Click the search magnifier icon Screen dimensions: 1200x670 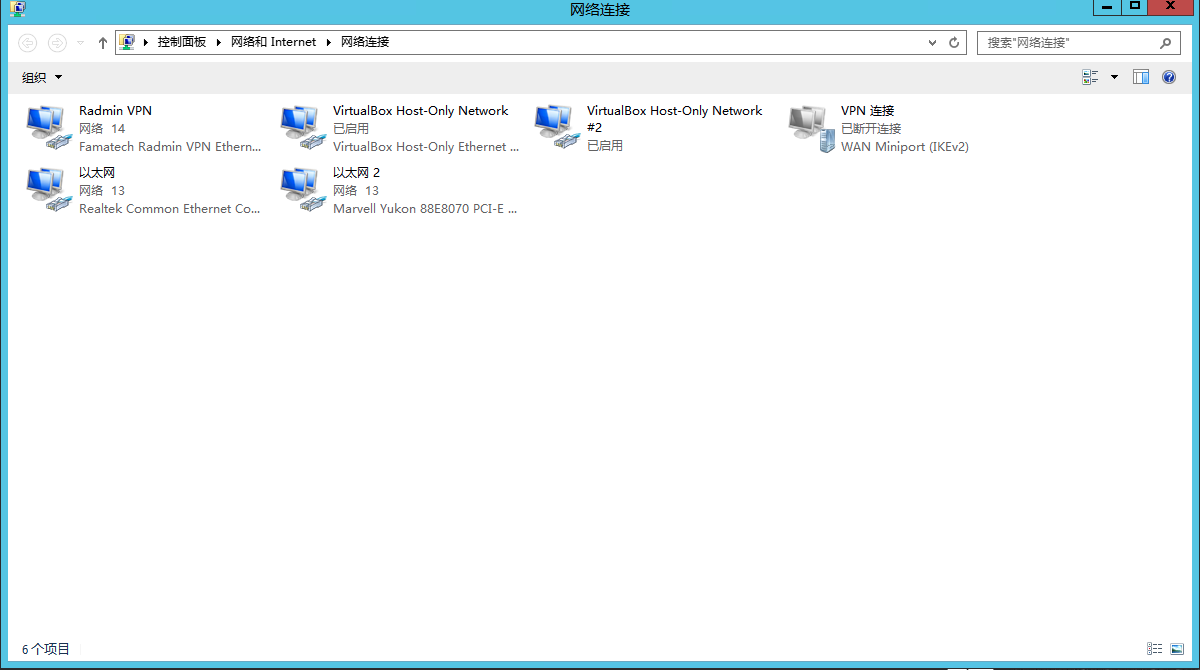tap(1165, 43)
